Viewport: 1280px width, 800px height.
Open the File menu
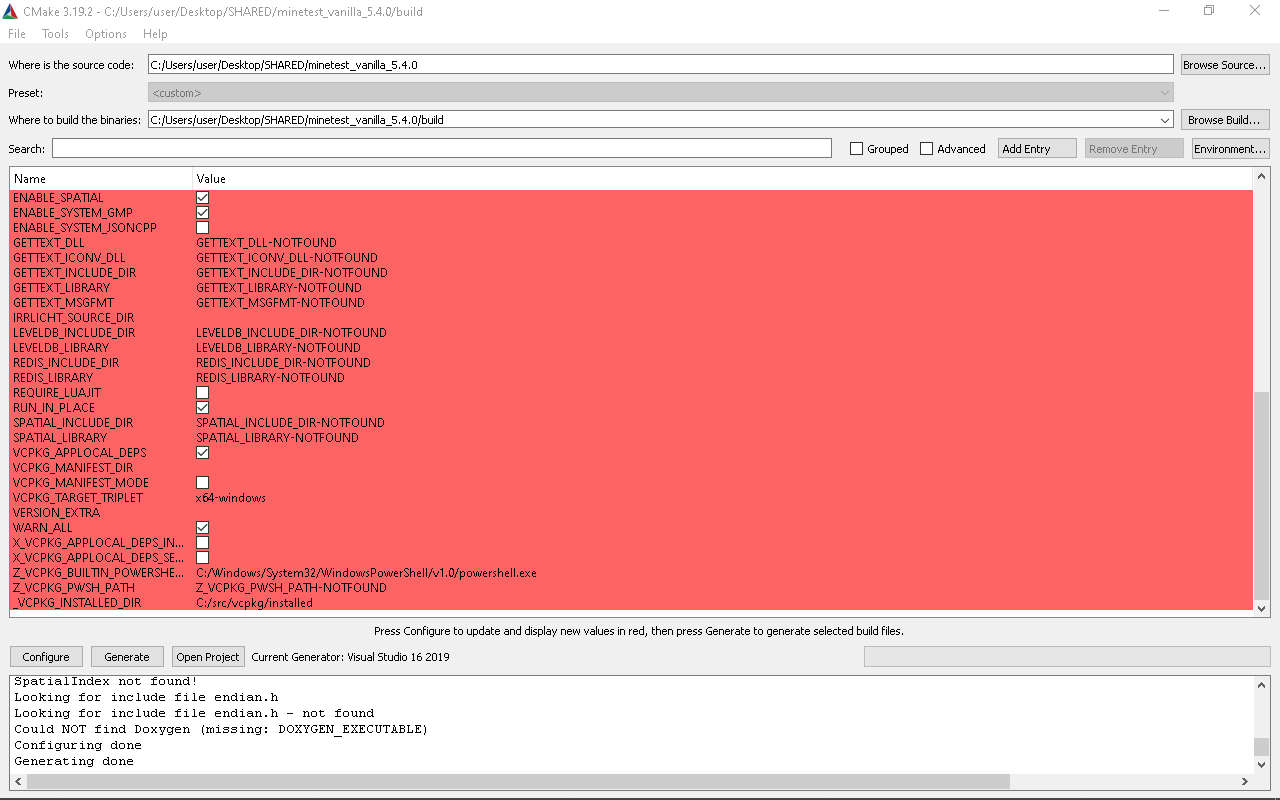tap(17, 34)
